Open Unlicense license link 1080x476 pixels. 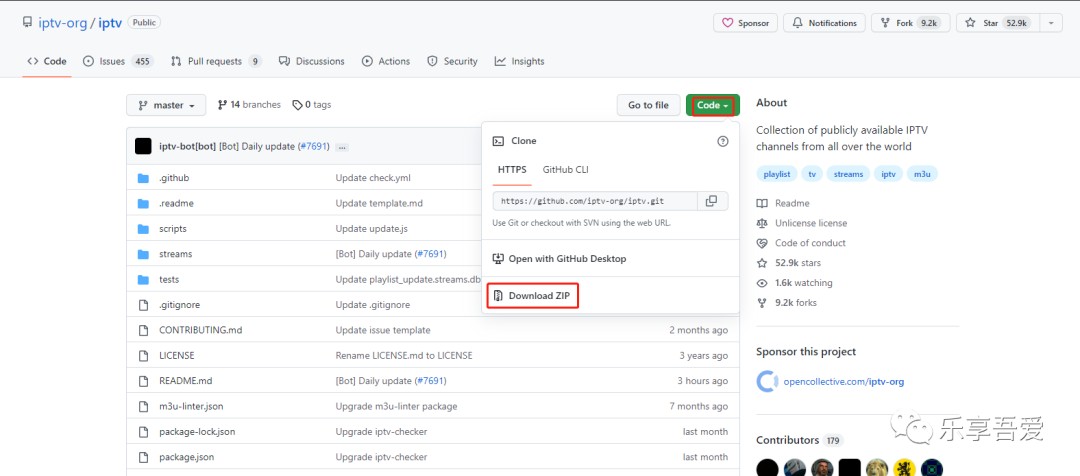click(x=802, y=223)
